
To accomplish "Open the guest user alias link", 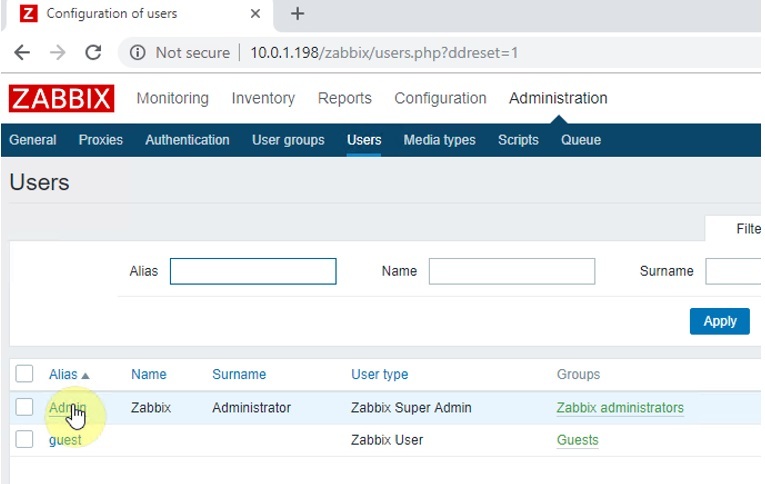I will coord(65,440).
